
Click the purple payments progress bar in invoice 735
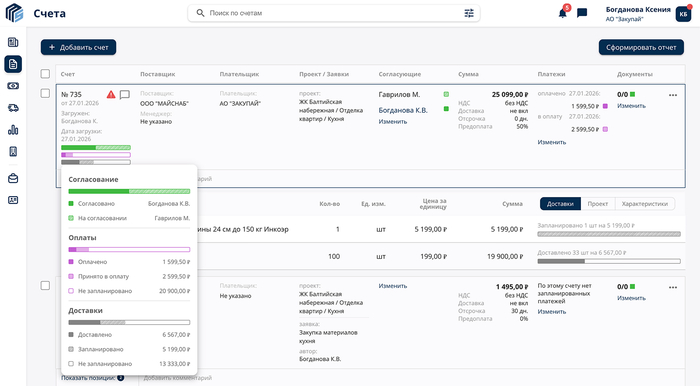[96, 155]
